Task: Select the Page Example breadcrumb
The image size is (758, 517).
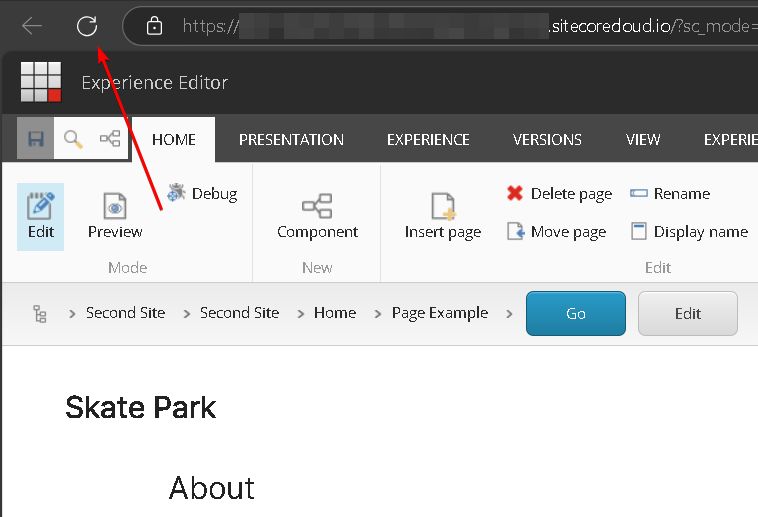Action: pyautogui.click(x=440, y=313)
